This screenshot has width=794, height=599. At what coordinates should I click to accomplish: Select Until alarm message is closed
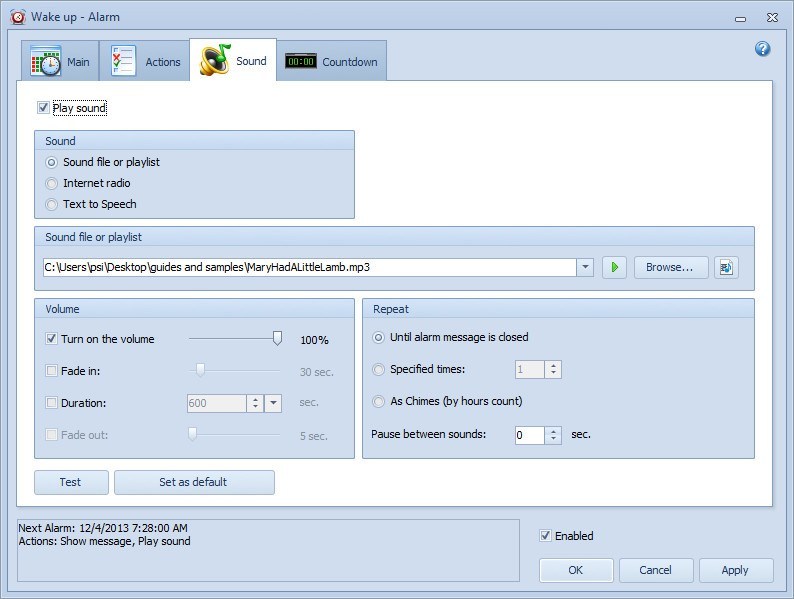coord(378,338)
